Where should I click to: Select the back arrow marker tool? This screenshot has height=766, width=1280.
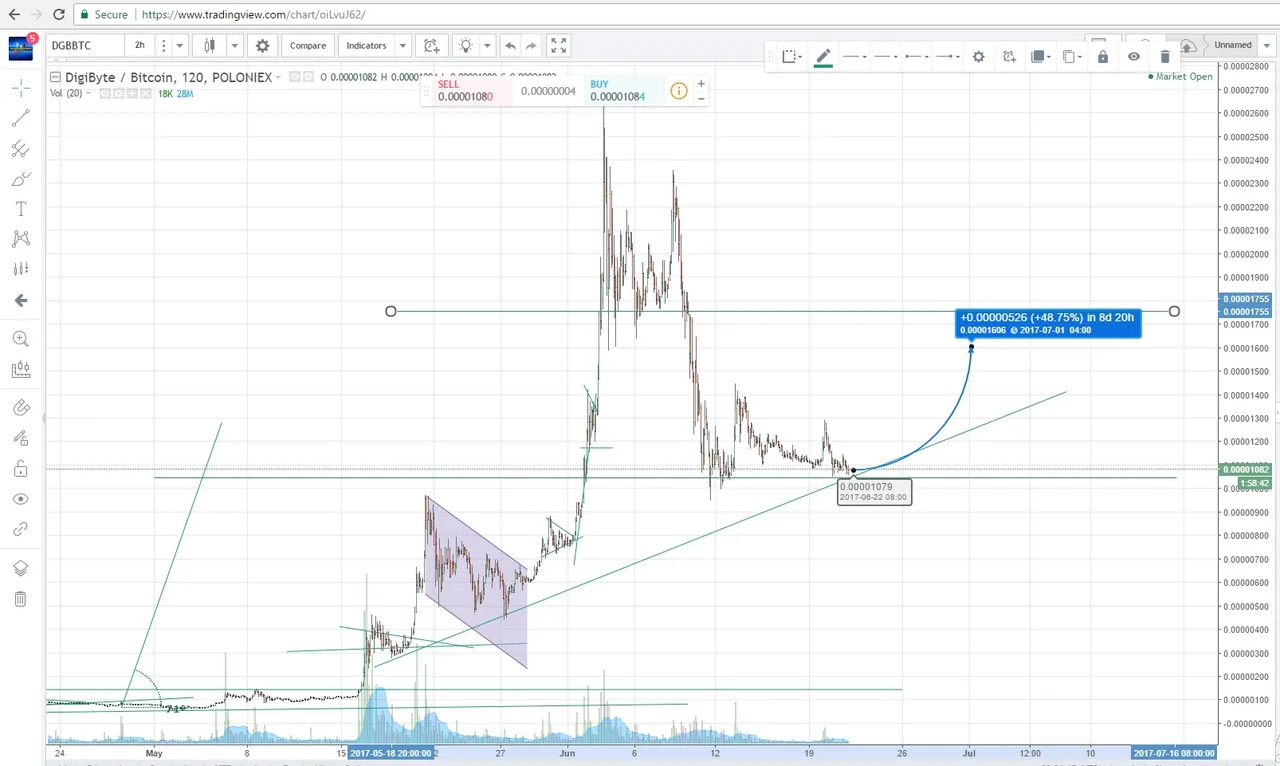[x=20, y=300]
